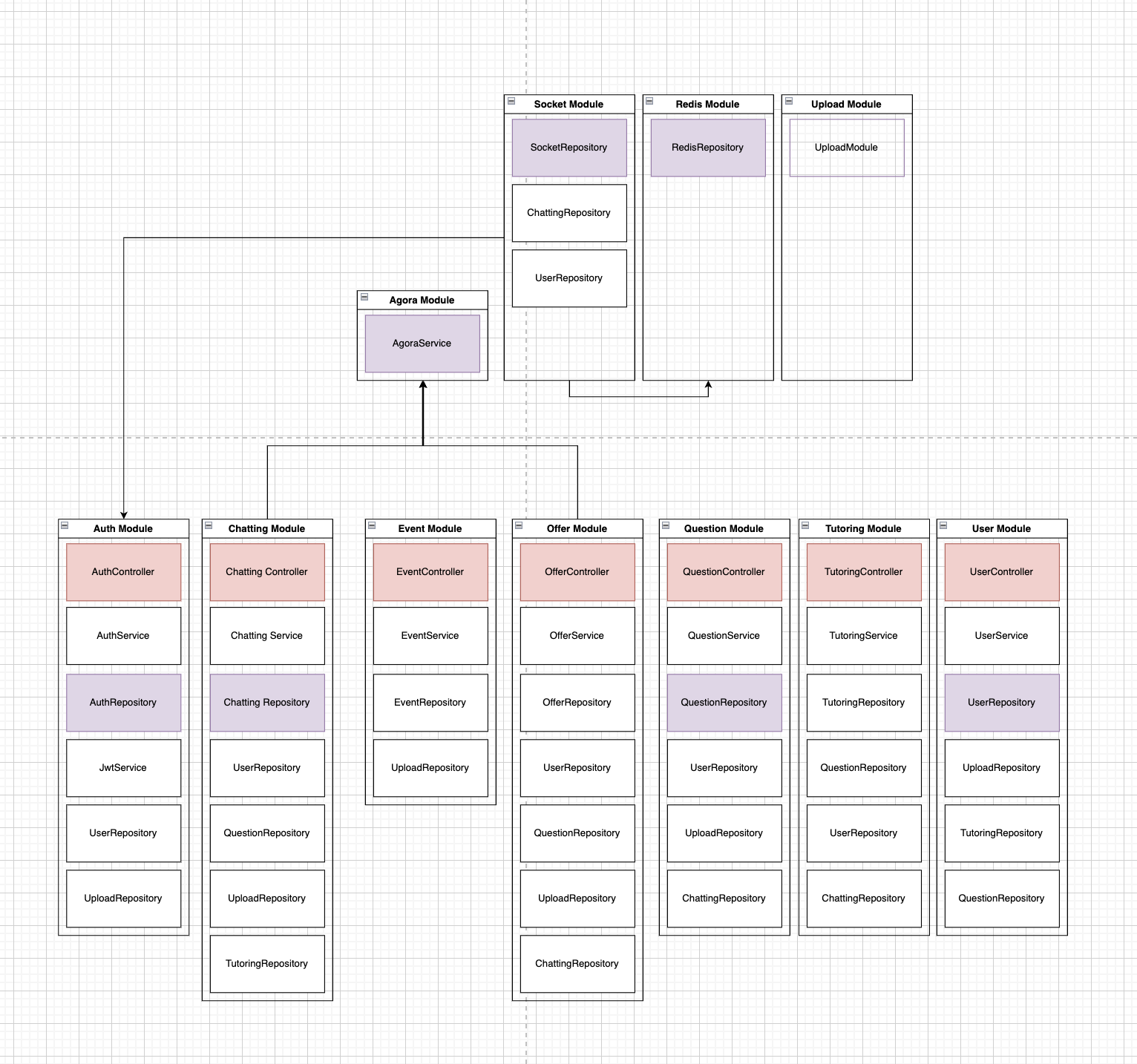
Task: Collapse the Chatting Module container
Action: click(x=209, y=525)
